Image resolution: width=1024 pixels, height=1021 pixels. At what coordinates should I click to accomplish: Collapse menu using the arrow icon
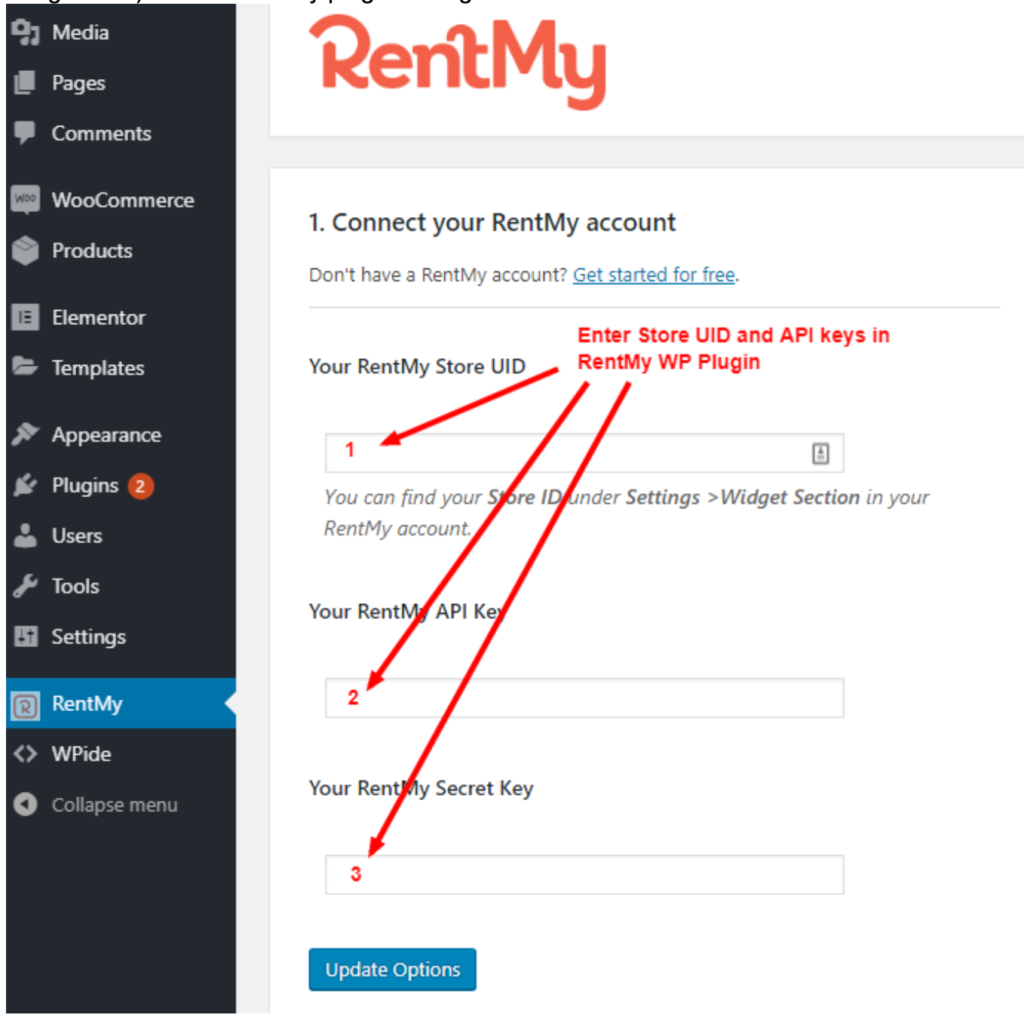(25, 804)
